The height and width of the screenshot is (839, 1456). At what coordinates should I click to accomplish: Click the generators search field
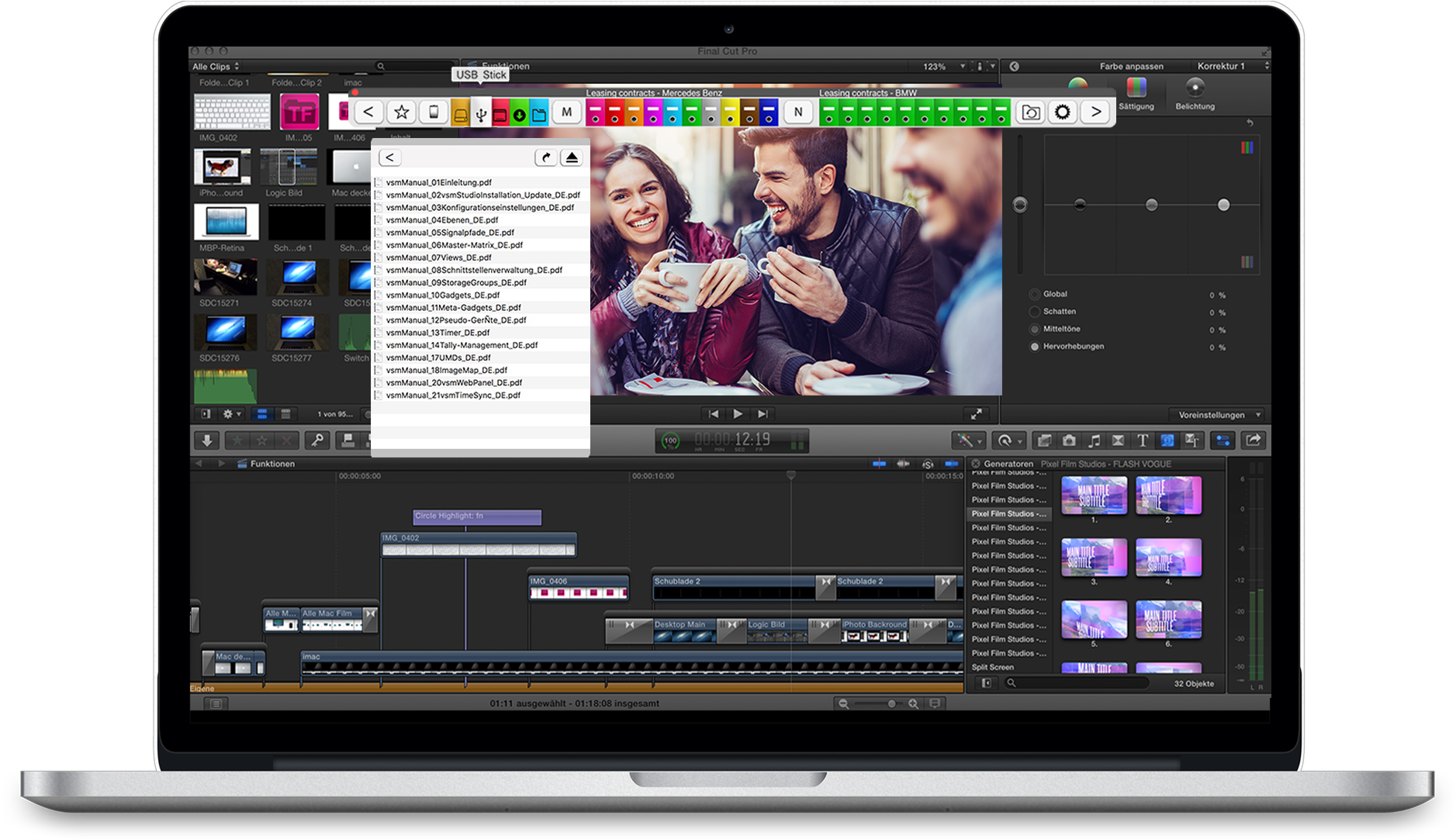(1078, 683)
